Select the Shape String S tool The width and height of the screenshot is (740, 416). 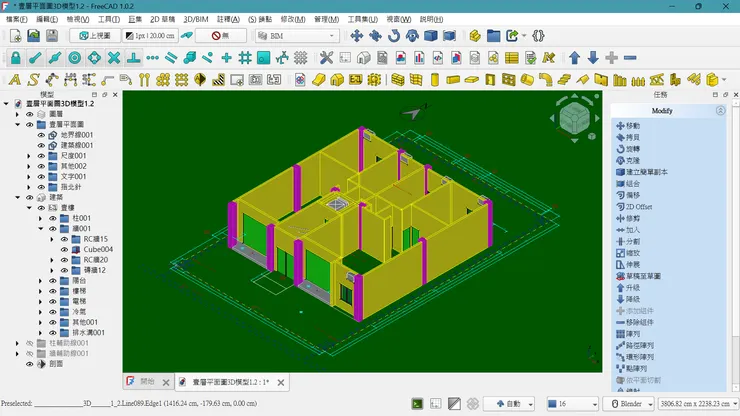(33, 80)
